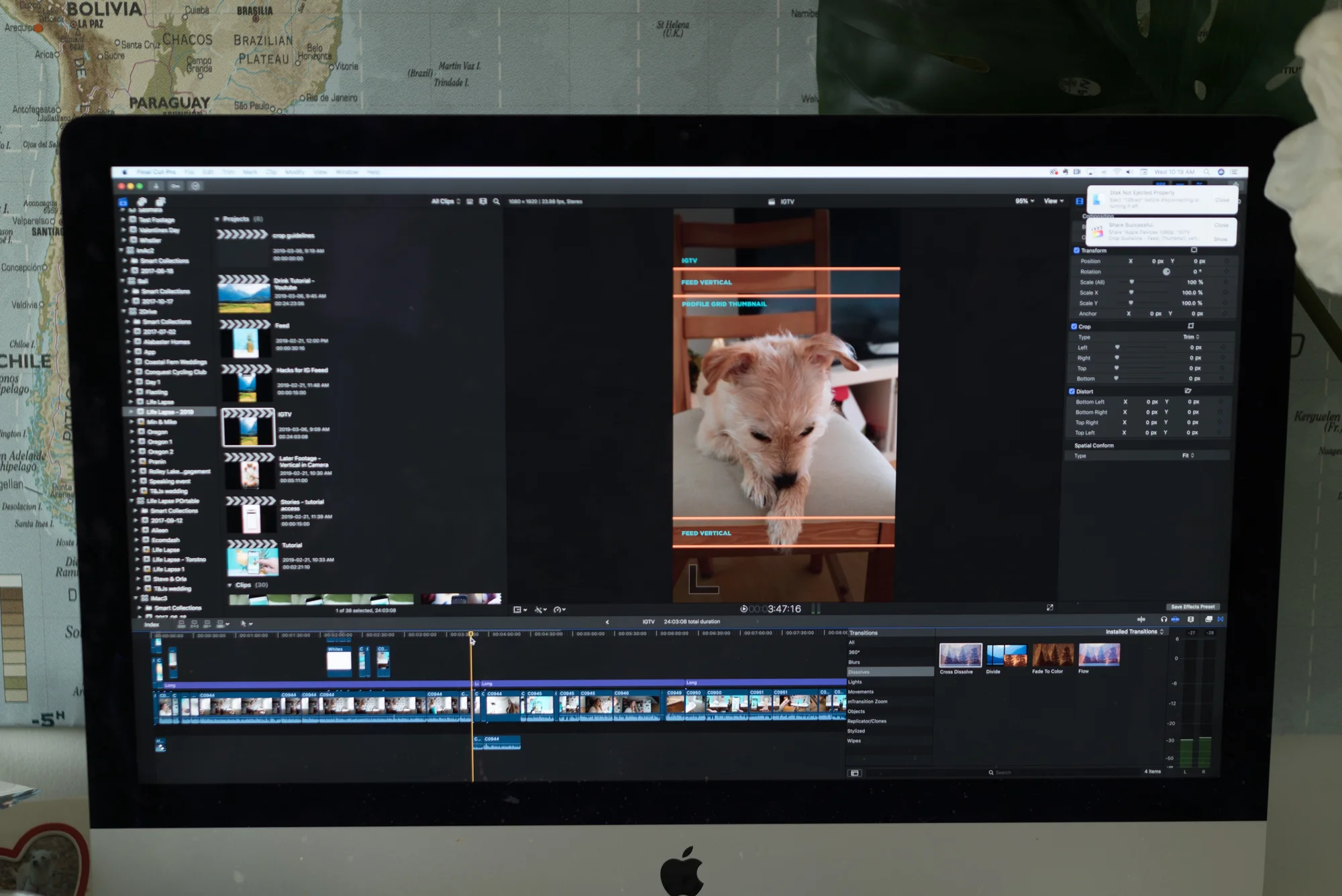This screenshot has height=896, width=1342.
Task: Open the enhancements magic wand menu
Action: pyautogui.click(x=540, y=610)
